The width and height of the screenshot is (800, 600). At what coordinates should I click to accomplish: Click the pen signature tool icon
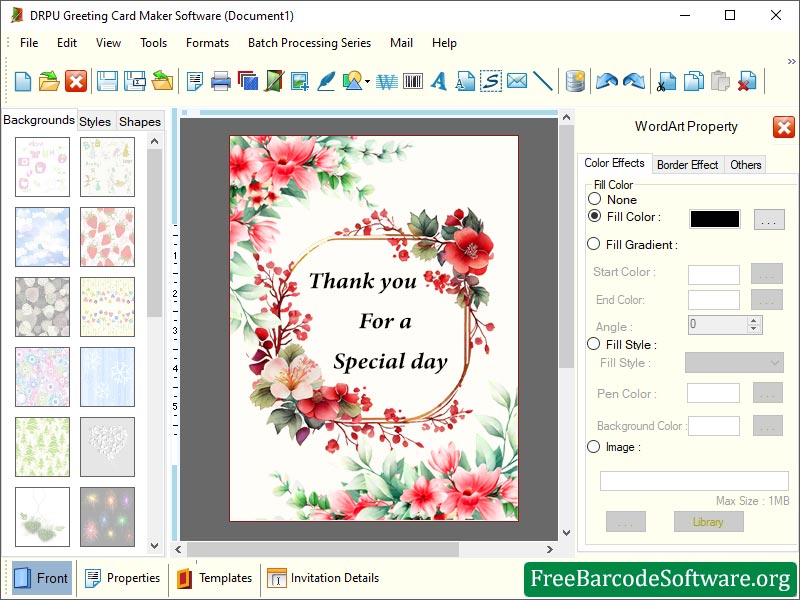(x=324, y=82)
